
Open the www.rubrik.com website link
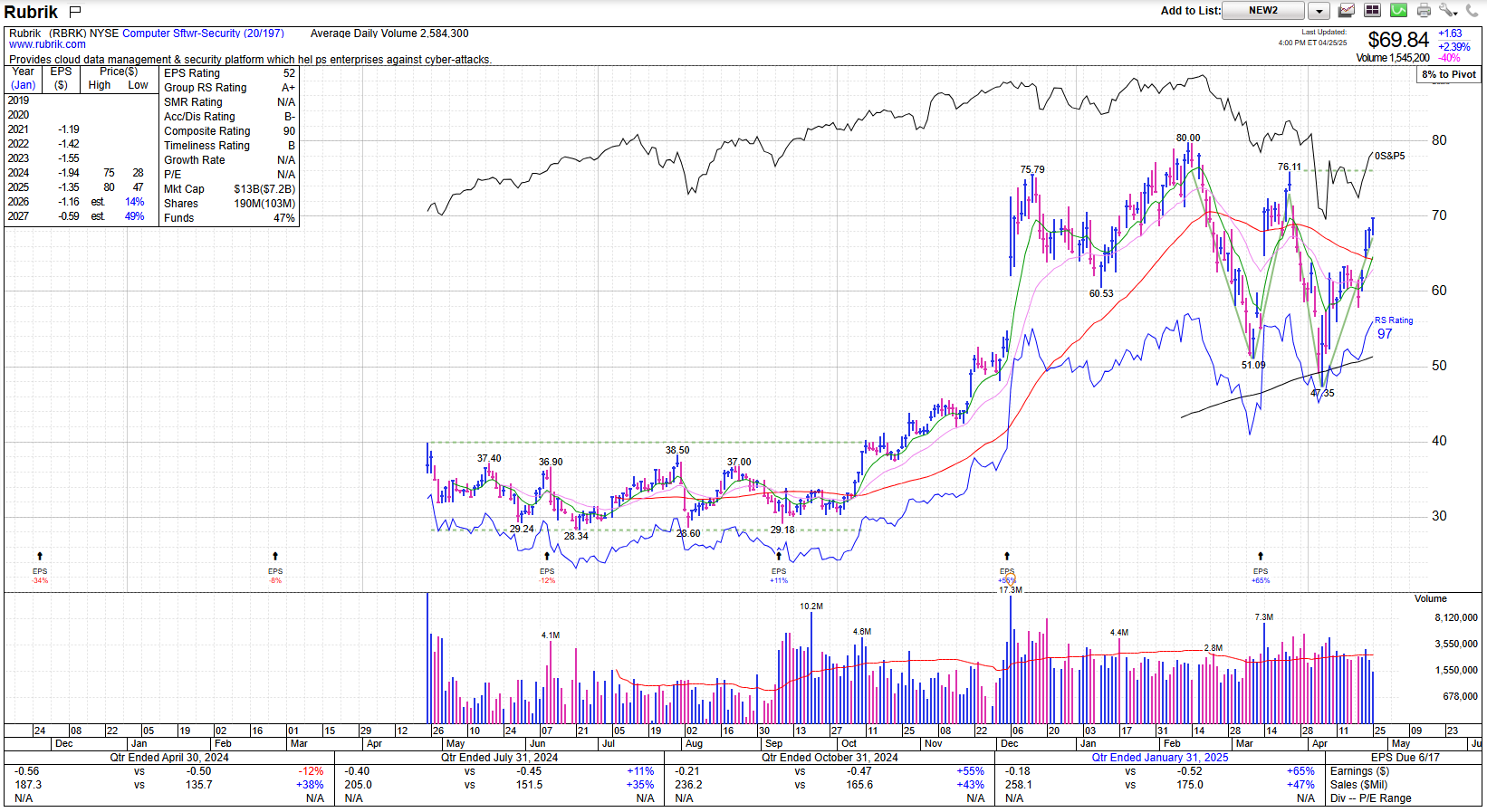pyautogui.click(x=47, y=44)
